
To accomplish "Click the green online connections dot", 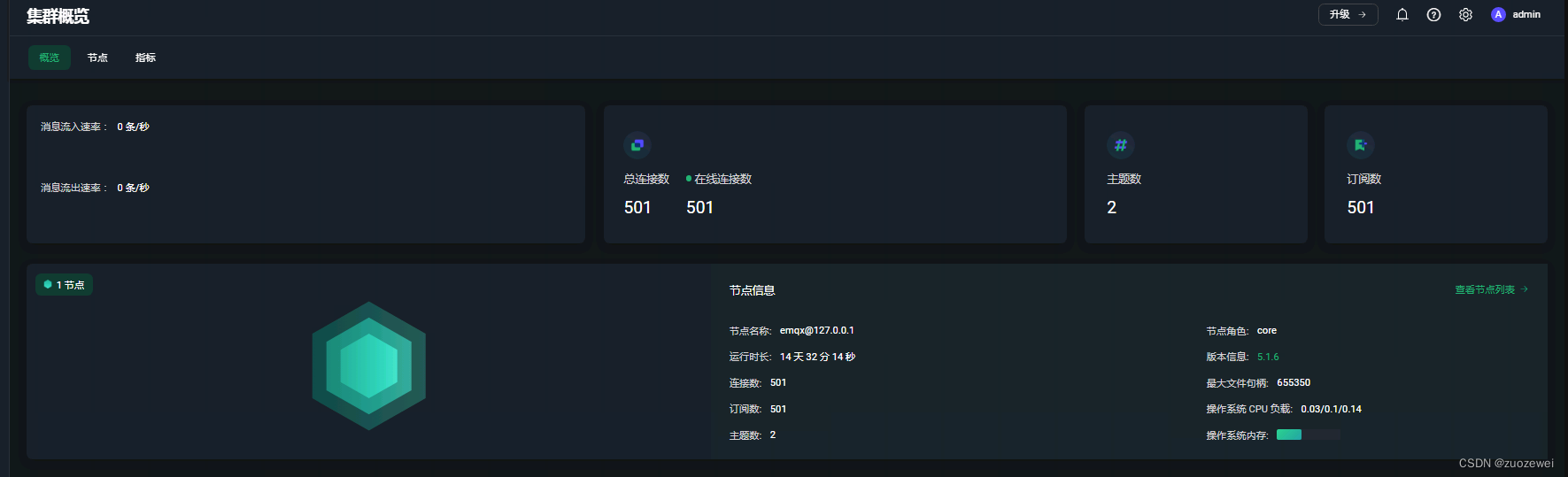I will [x=689, y=179].
